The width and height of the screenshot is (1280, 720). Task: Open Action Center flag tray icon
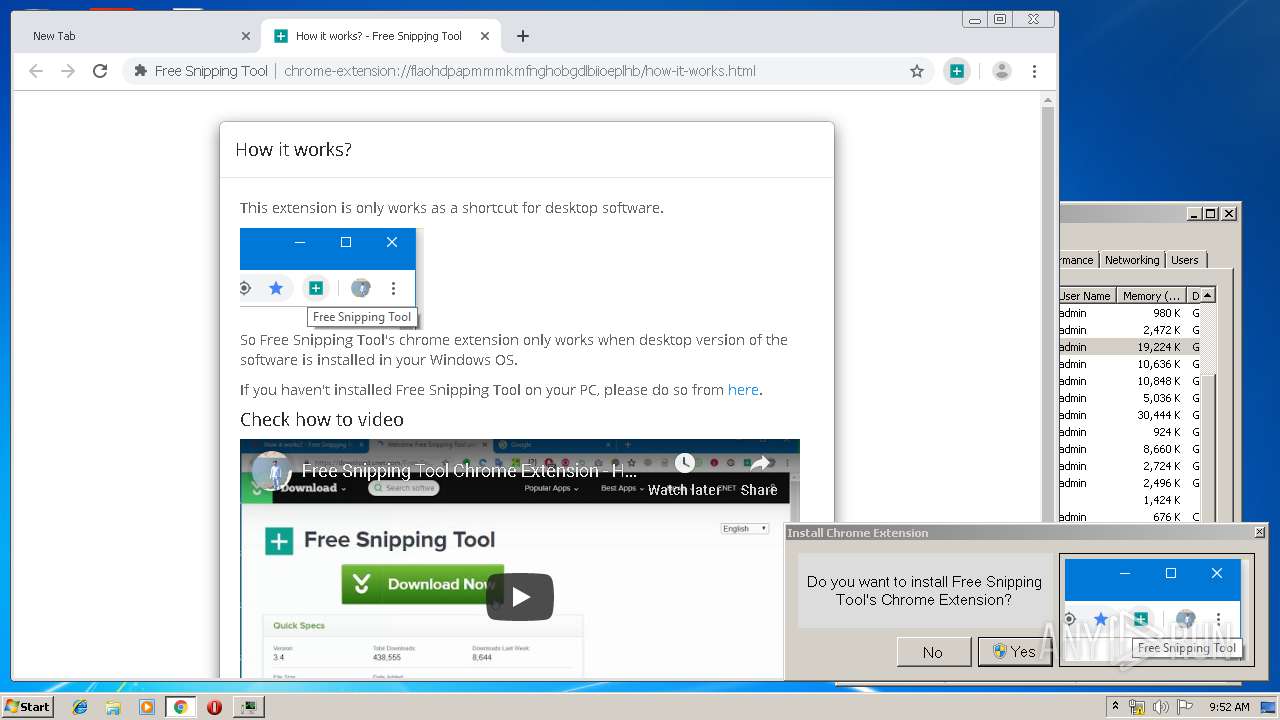tap(1185, 707)
